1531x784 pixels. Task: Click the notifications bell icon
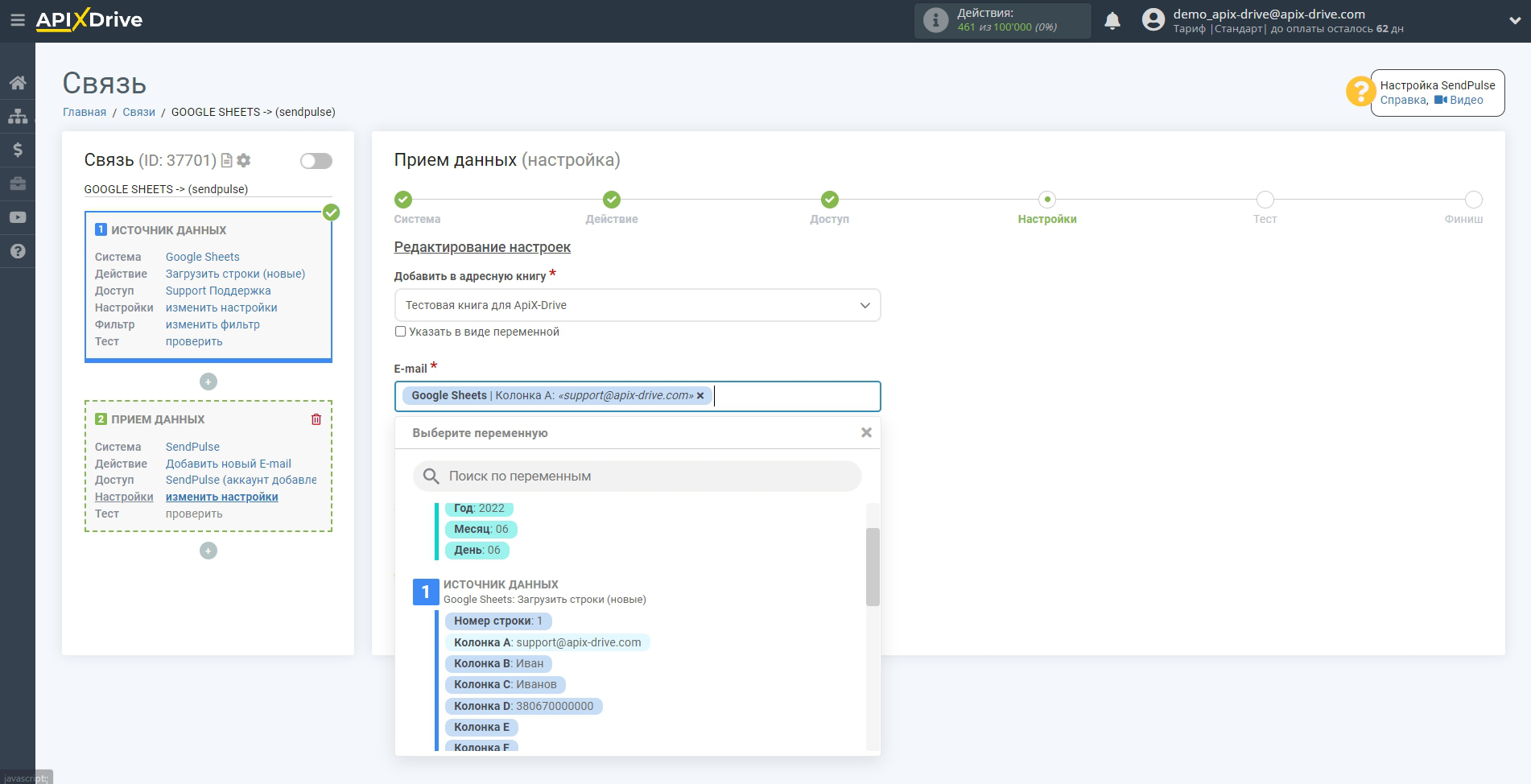tap(1112, 21)
